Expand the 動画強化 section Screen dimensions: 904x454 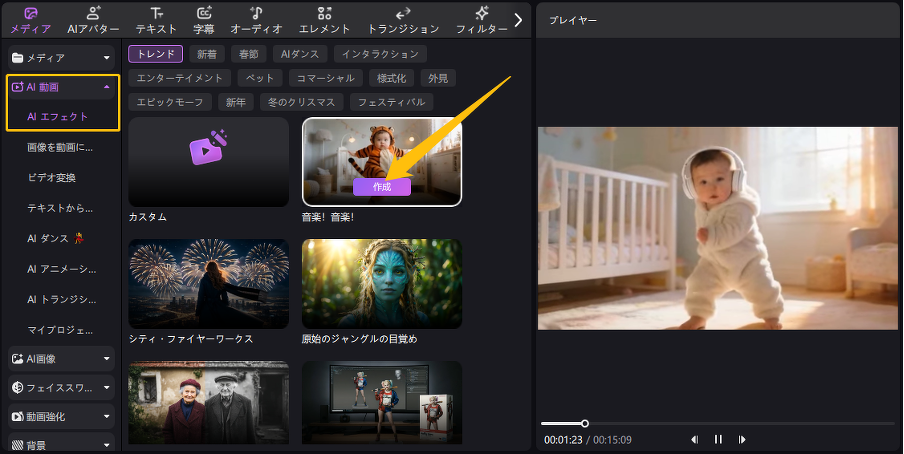106,416
